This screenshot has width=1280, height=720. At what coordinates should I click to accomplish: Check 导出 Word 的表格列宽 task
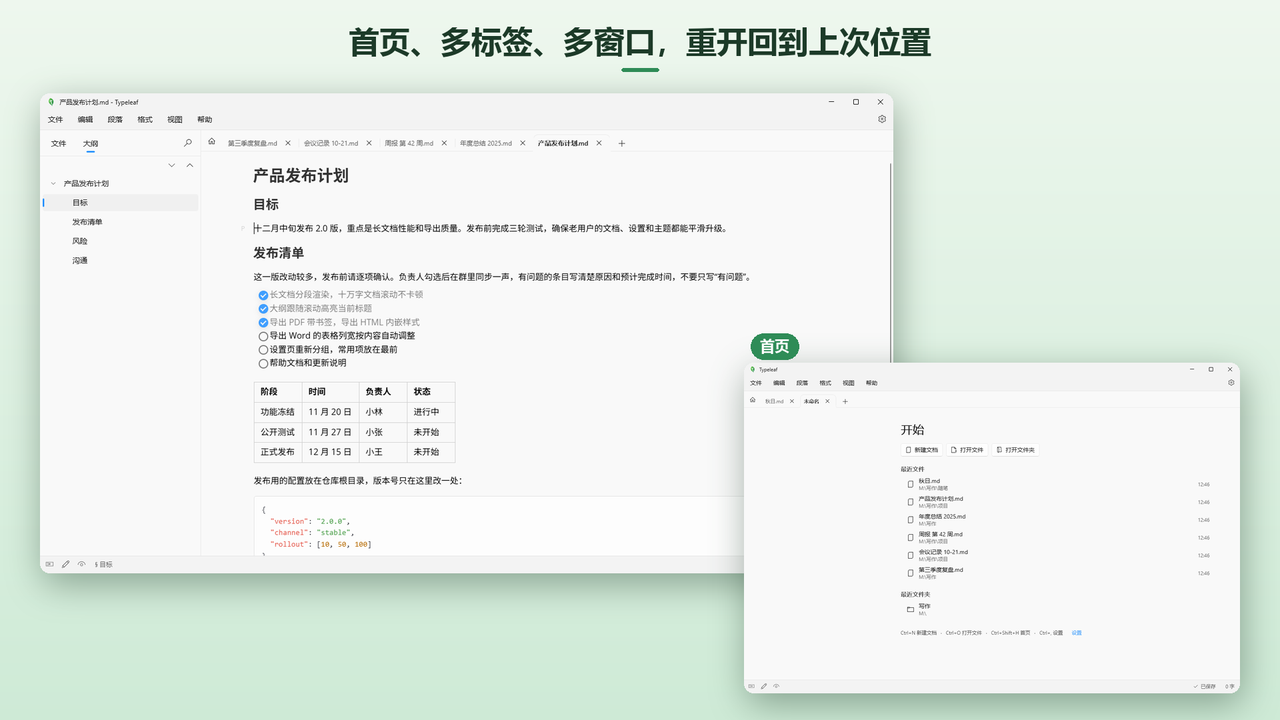point(263,336)
